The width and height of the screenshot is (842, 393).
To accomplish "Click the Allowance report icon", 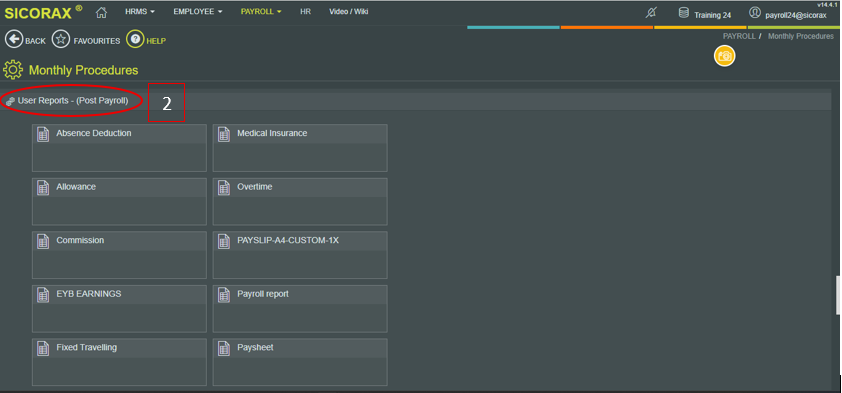I will point(43,188).
